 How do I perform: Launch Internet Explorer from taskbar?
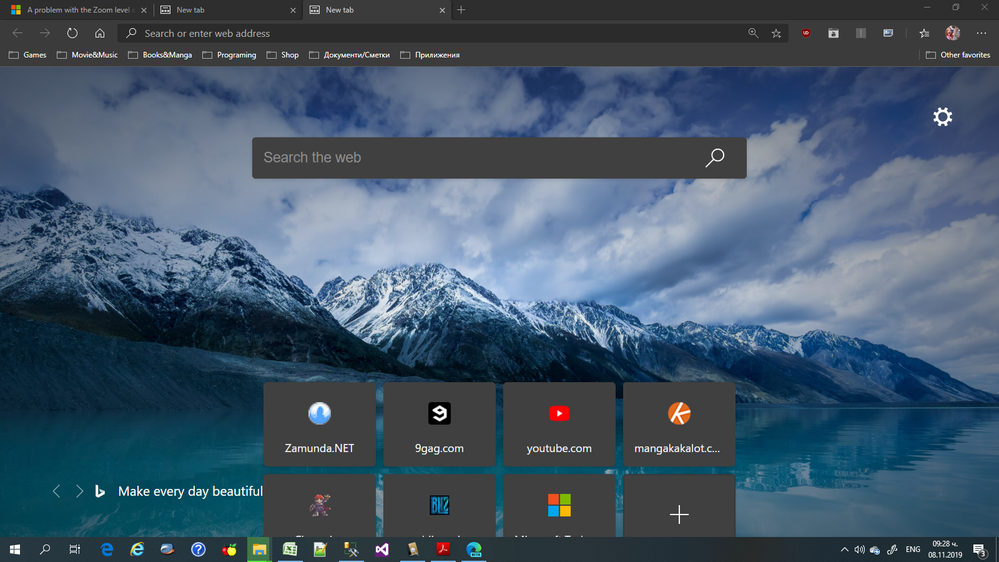click(137, 549)
